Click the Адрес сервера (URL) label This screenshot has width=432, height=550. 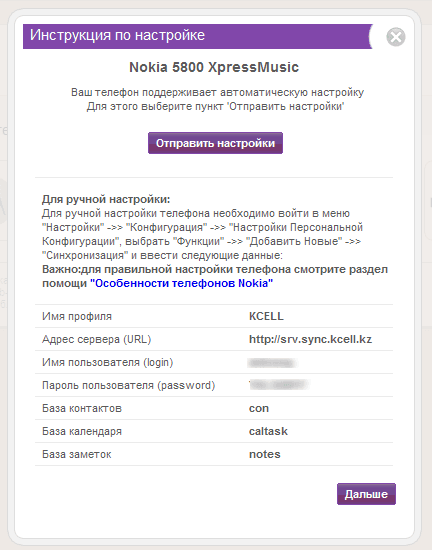pos(96,339)
